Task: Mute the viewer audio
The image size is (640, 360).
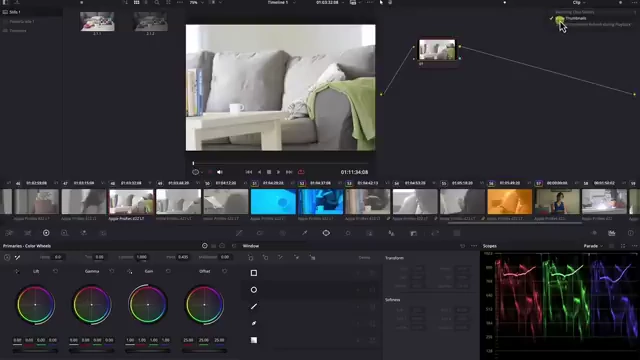Action: (220, 172)
